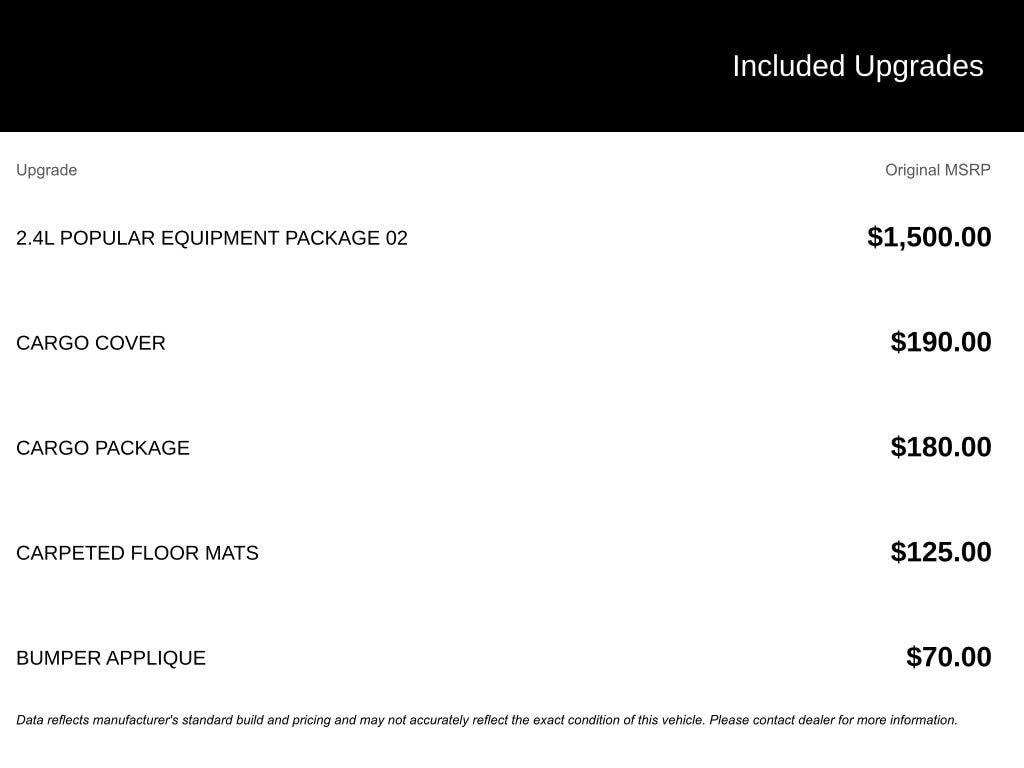Click the $70.00 price
Viewport: 1024px width, 768px height.
(949, 657)
